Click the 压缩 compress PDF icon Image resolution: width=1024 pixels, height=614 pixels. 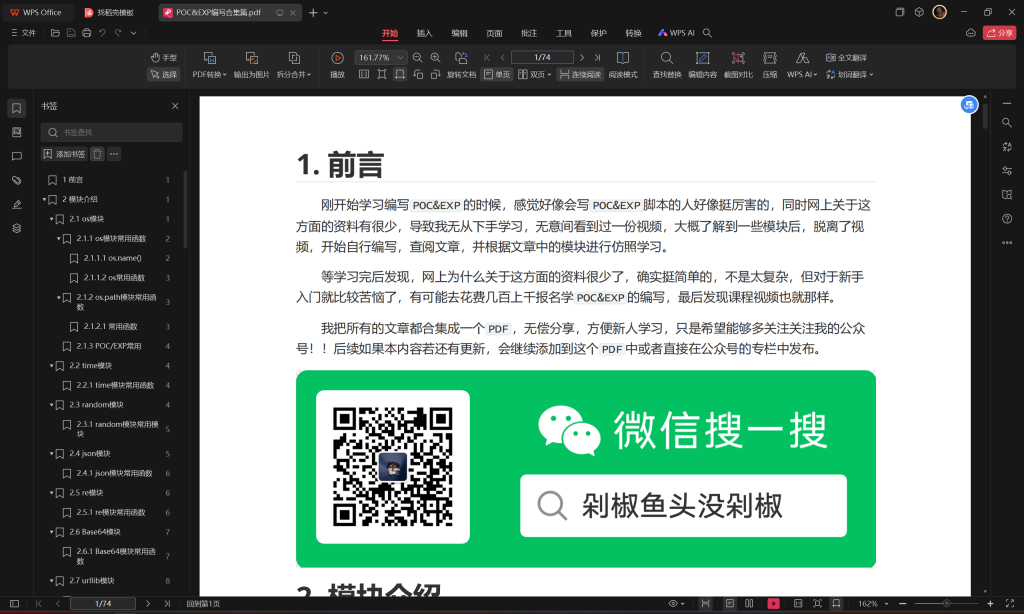pos(769,58)
